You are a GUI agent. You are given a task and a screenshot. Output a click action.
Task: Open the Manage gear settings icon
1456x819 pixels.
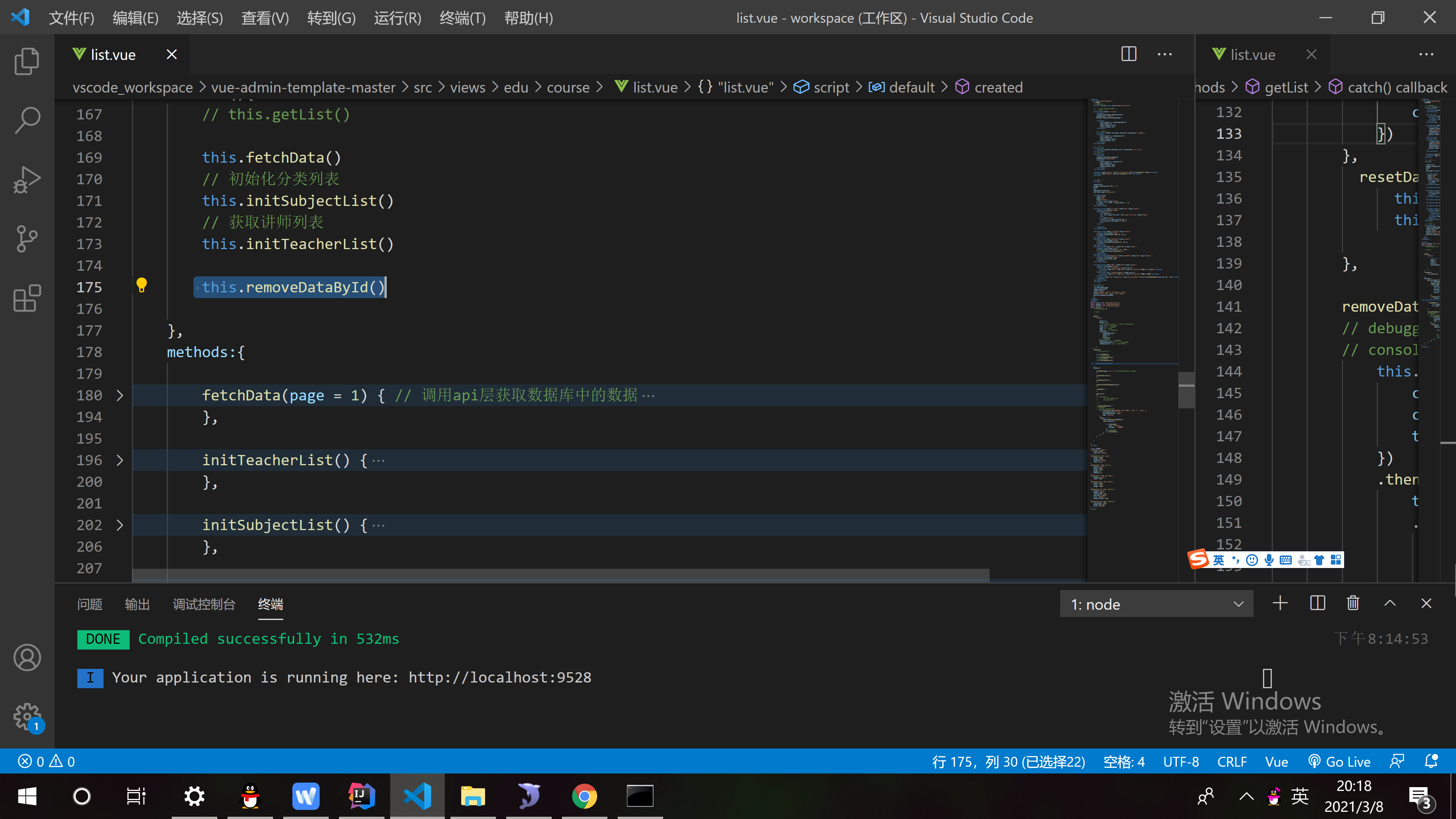(27, 716)
